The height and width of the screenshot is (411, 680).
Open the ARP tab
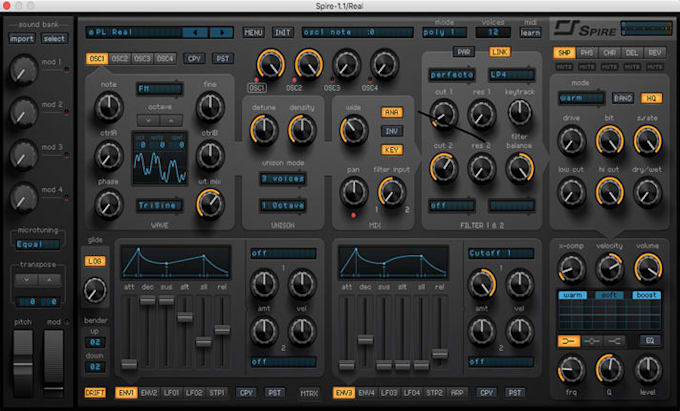(x=458, y=392)
